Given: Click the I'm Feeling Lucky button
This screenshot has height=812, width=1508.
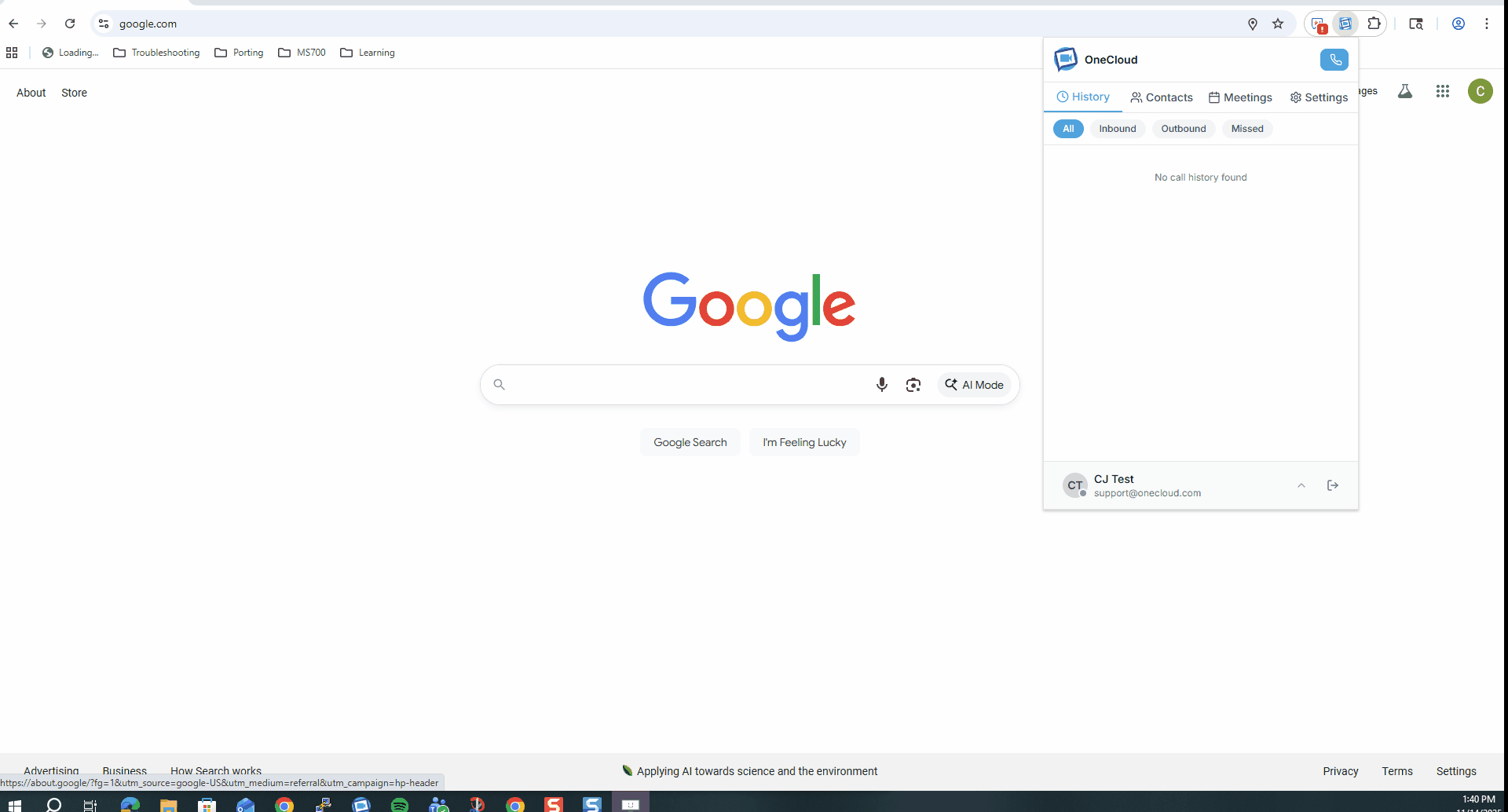Looking at the screenshot, I should click(803, 442).
